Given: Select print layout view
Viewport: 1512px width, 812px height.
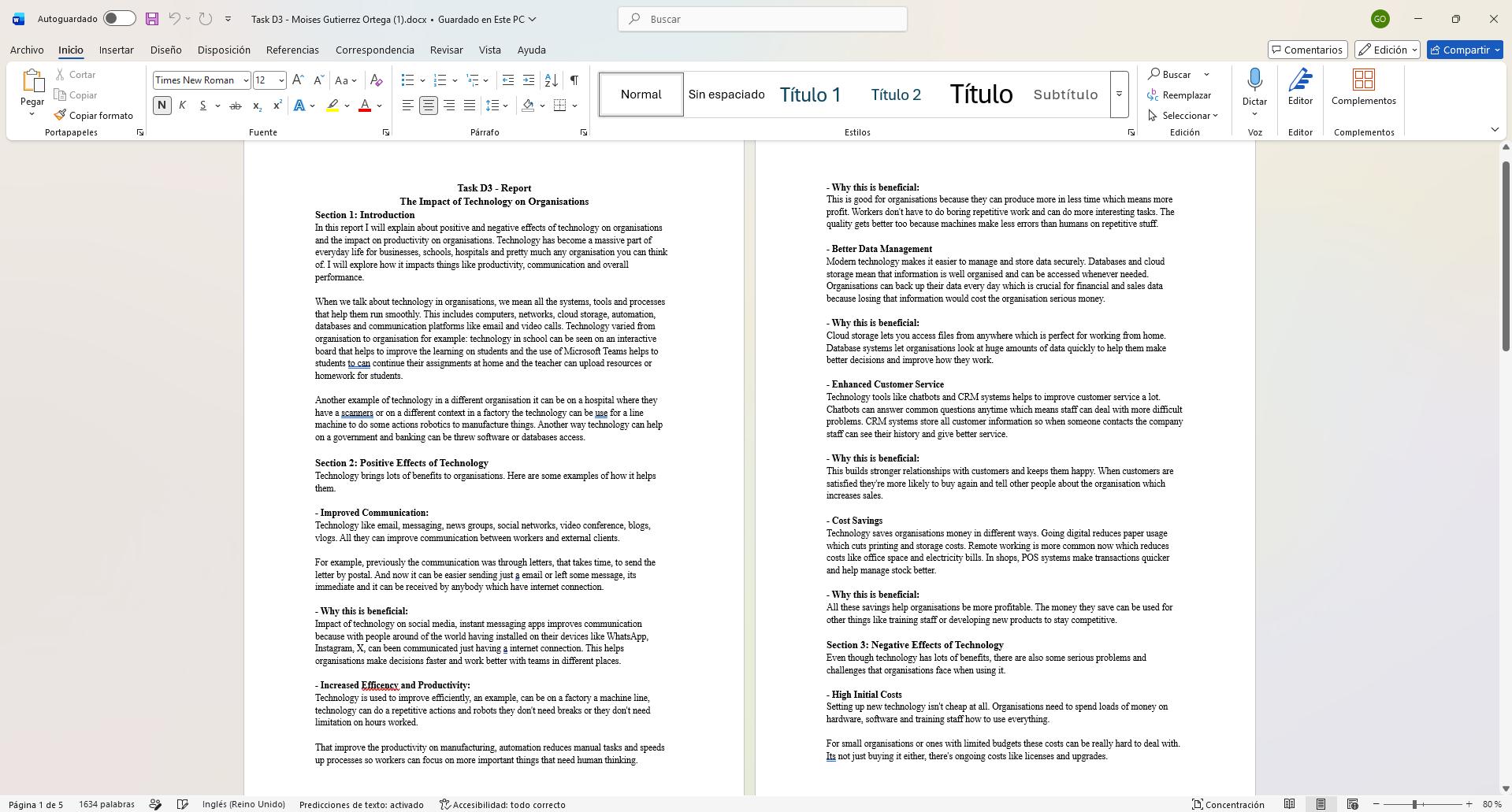Looking at the screenshot, I should coord(1321,804).
